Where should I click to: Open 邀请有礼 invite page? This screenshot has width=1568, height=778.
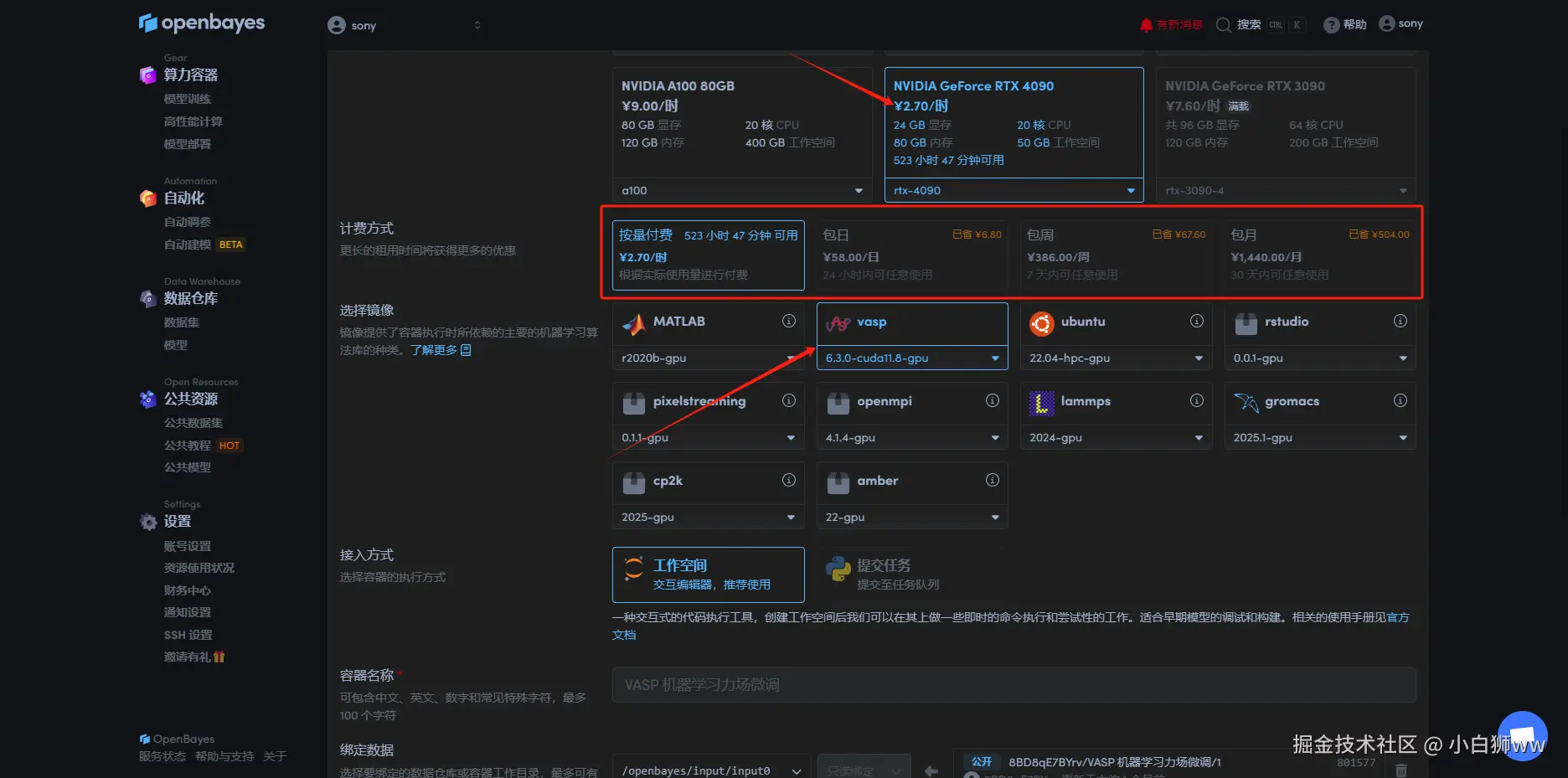(194, 657)
